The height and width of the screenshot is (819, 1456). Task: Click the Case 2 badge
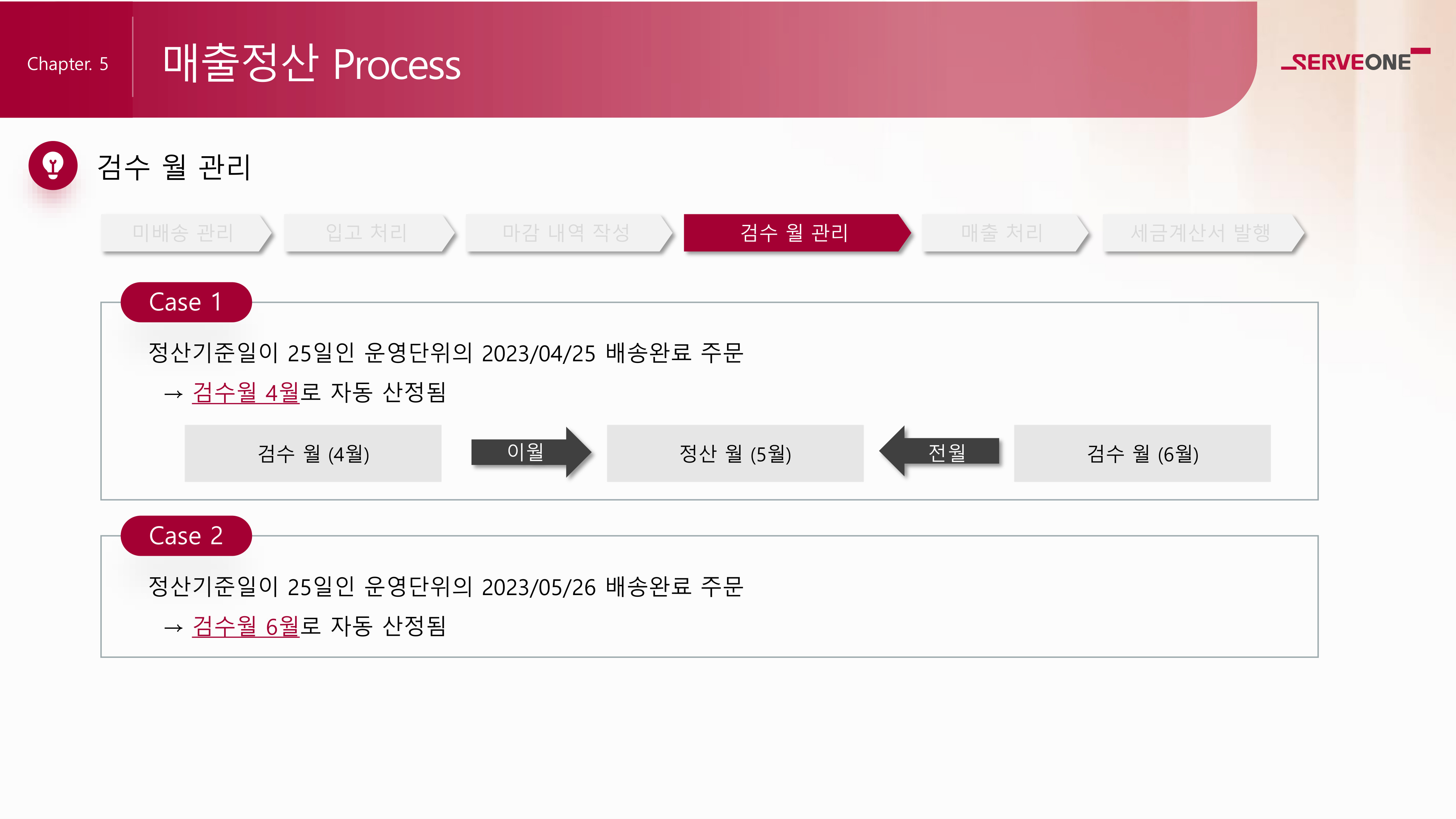pyautogui.click(x=186, y=536)
